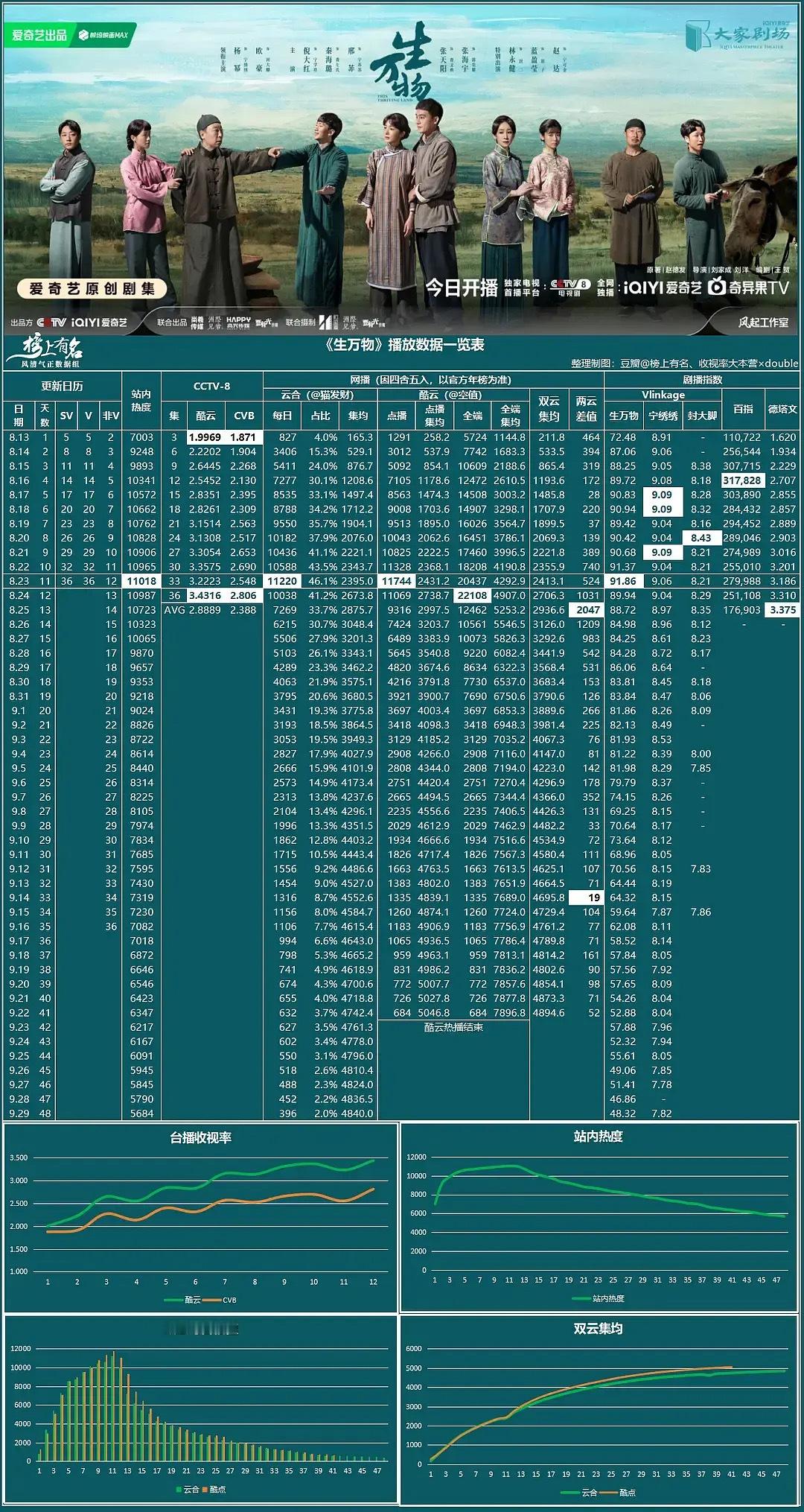Click highlighted 酷云 rating 3.4316
Image resolution: width=804 pixels, height=1512 pixels.
point(205,595)
